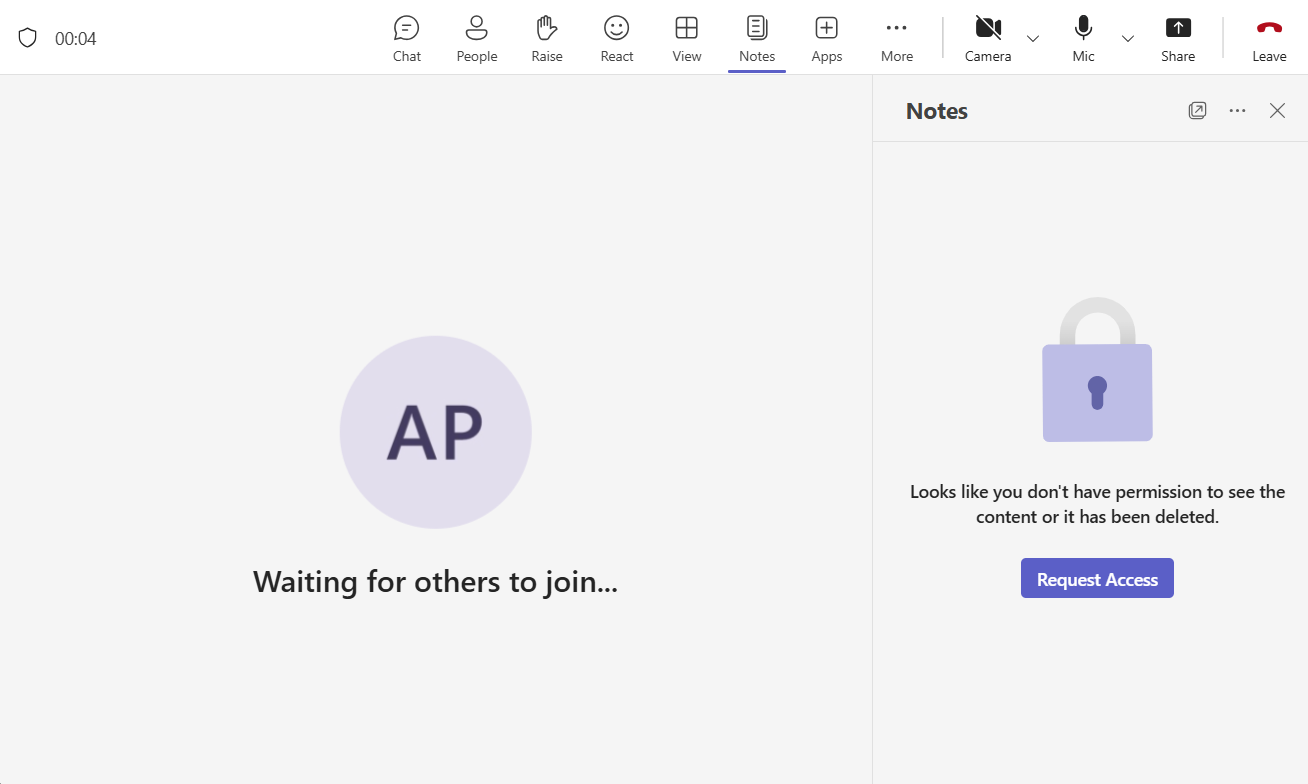Click the permission denied message text
Image resolution: width=1308 pixels, height=784 pixels.
[x=1097, y=504]
